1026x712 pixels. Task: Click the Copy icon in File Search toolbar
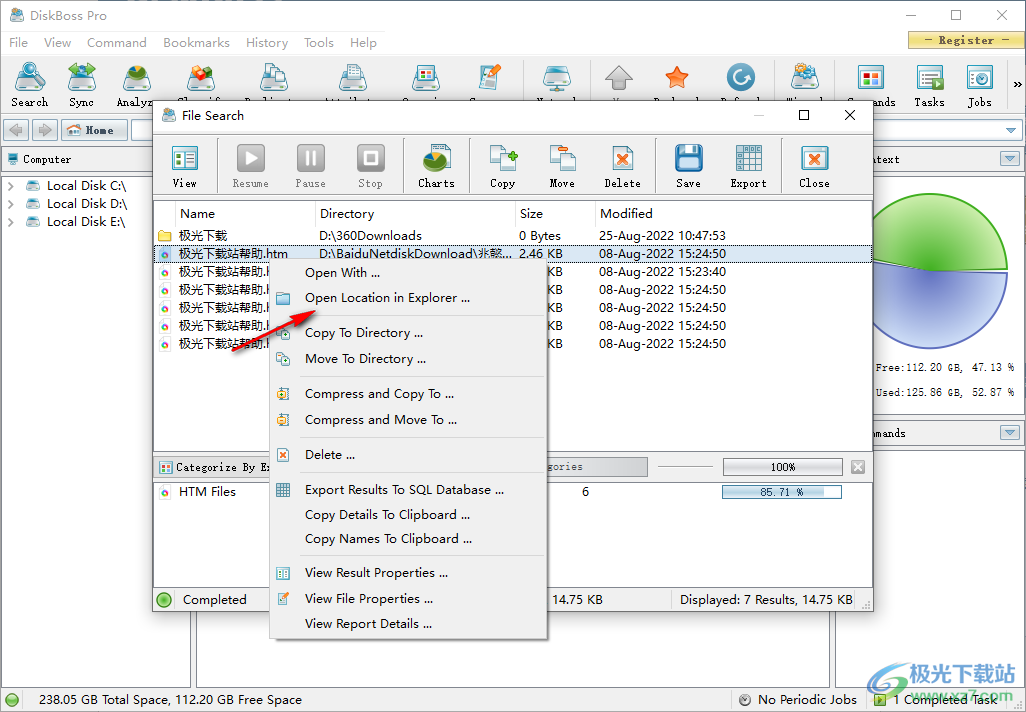pyautogui.click(x=503, y=166)
